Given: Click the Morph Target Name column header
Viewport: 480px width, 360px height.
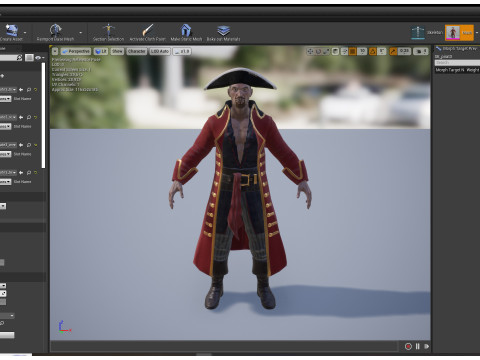Looking at the screenshot, I should coord(449,70).
